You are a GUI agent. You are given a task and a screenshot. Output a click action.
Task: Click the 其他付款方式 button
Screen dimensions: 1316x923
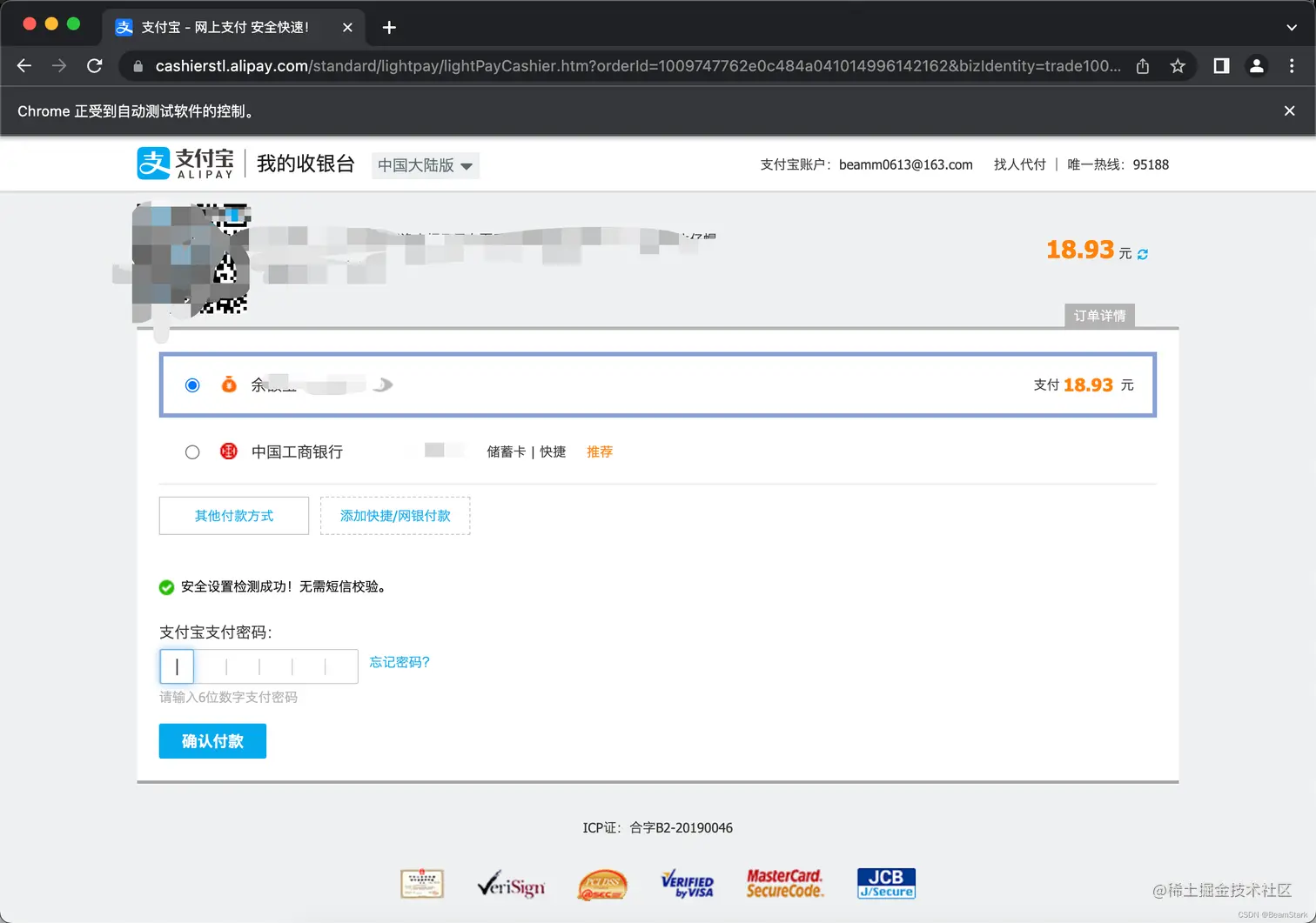coord(233,515)
